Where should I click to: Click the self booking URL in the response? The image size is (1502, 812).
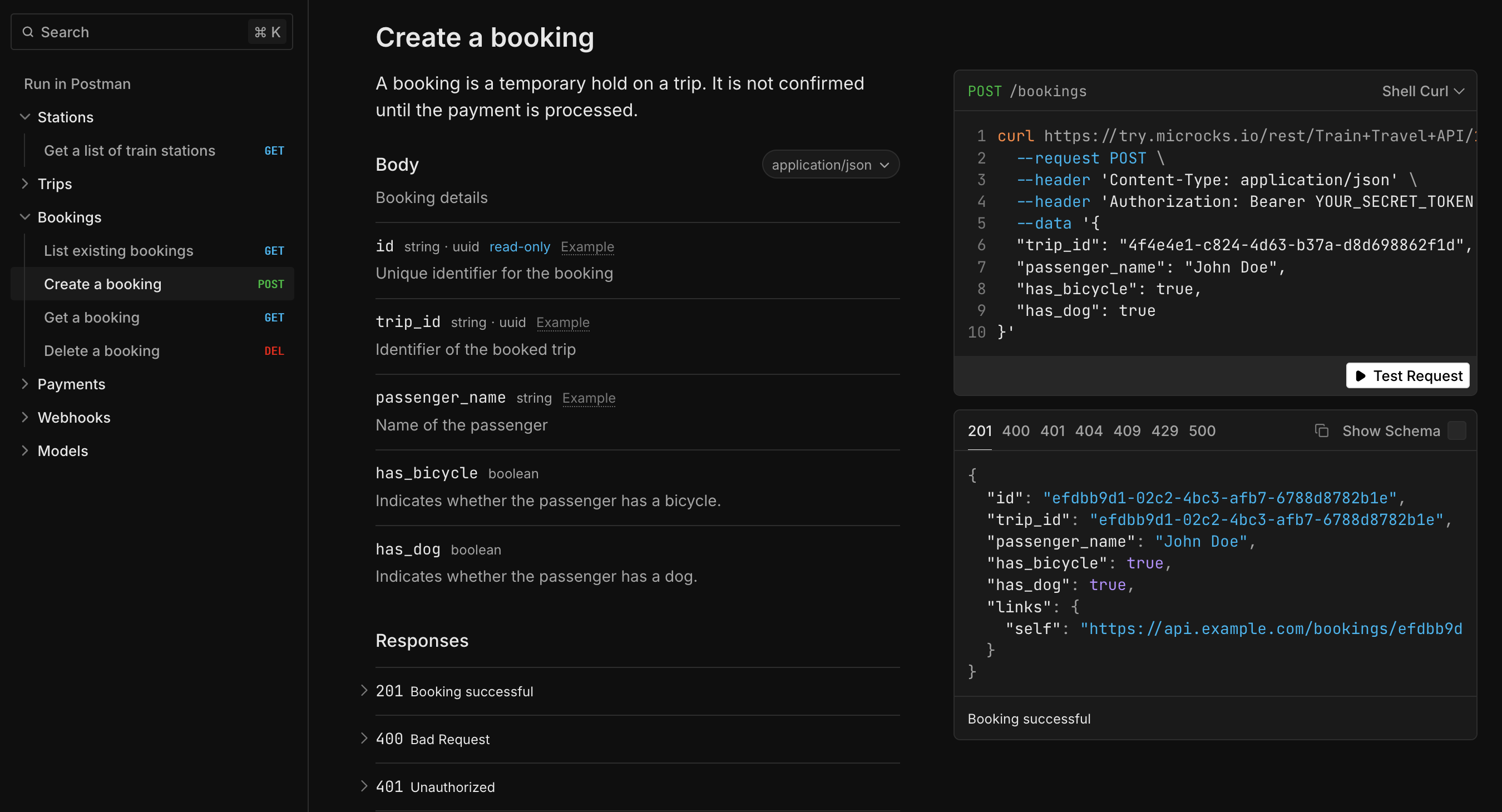click(1271, 628)
